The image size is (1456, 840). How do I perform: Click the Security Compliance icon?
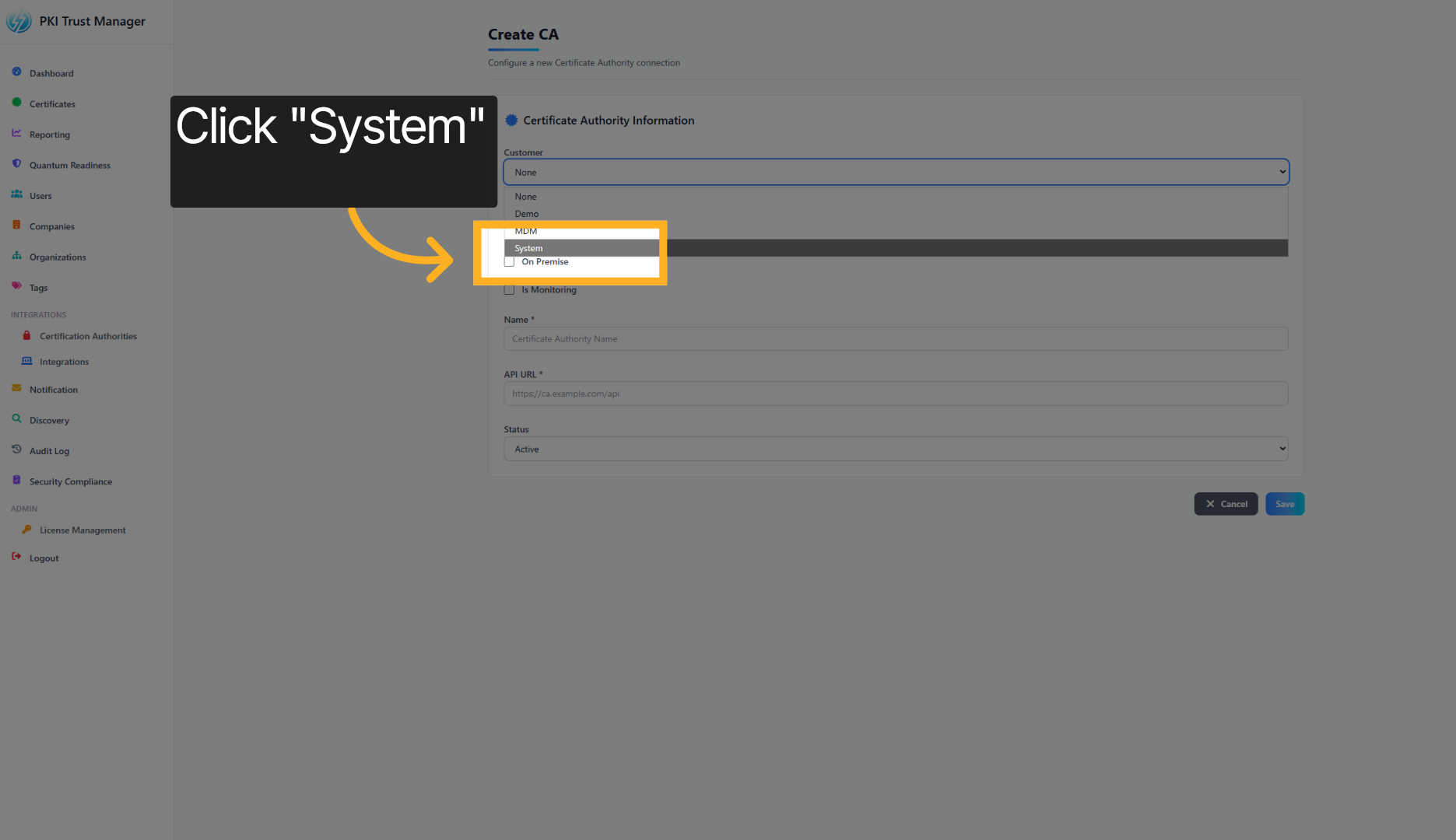click(x=16, y=480)
